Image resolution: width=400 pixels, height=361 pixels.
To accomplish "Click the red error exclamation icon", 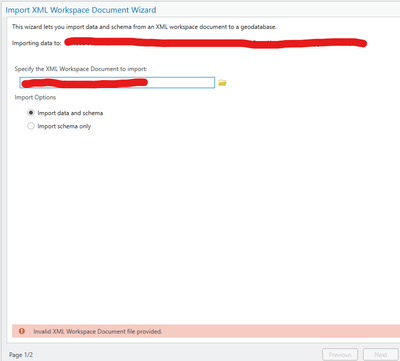I will pyautogui.click(x=22, y=331).
